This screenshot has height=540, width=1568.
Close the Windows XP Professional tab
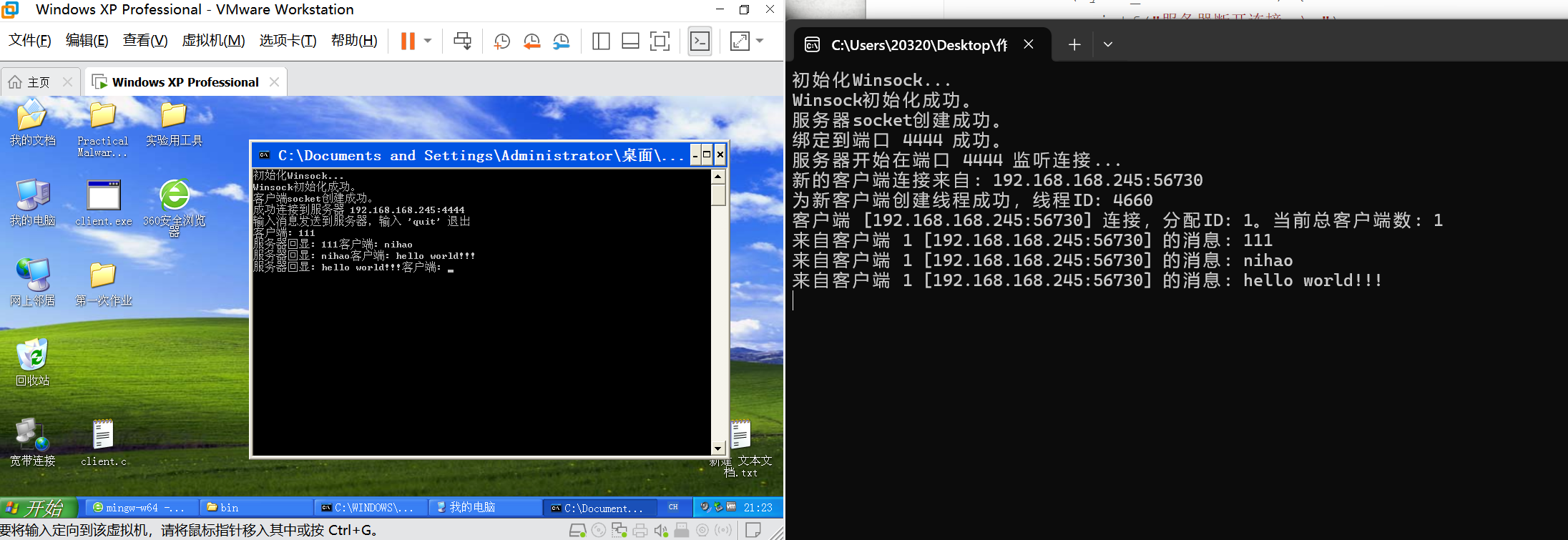(x=274, y=82)
